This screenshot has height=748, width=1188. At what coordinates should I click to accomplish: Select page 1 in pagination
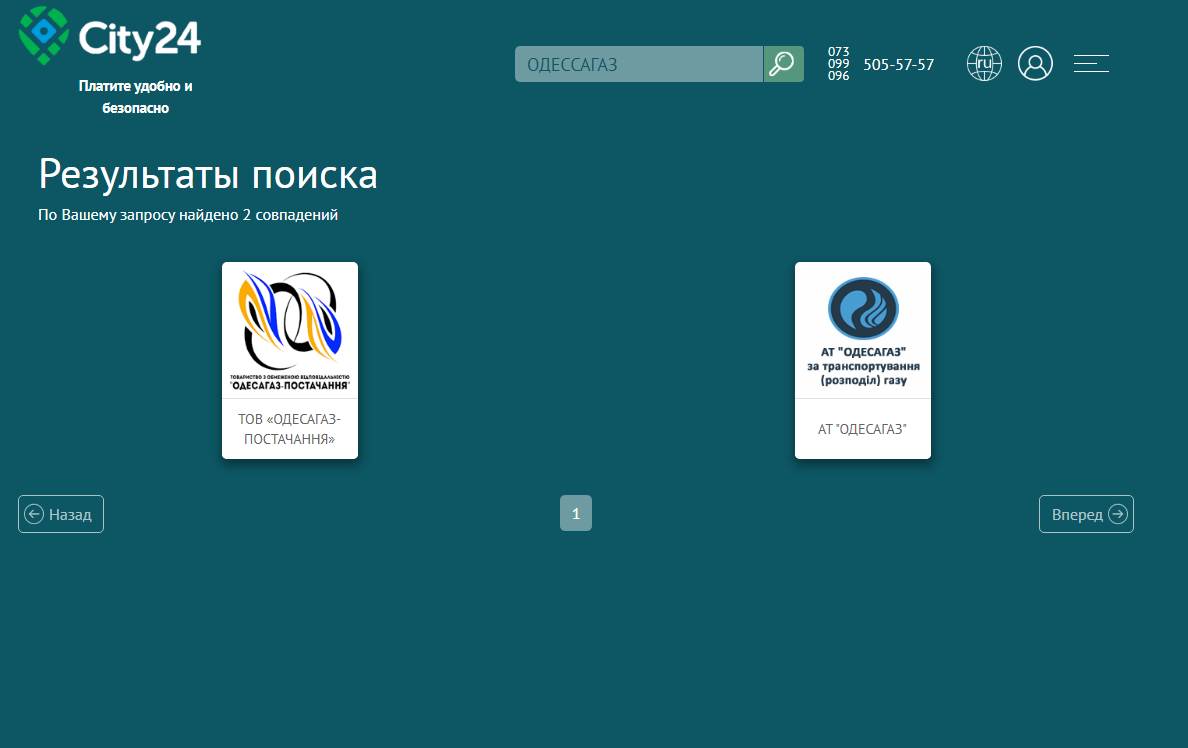[576, 513]
